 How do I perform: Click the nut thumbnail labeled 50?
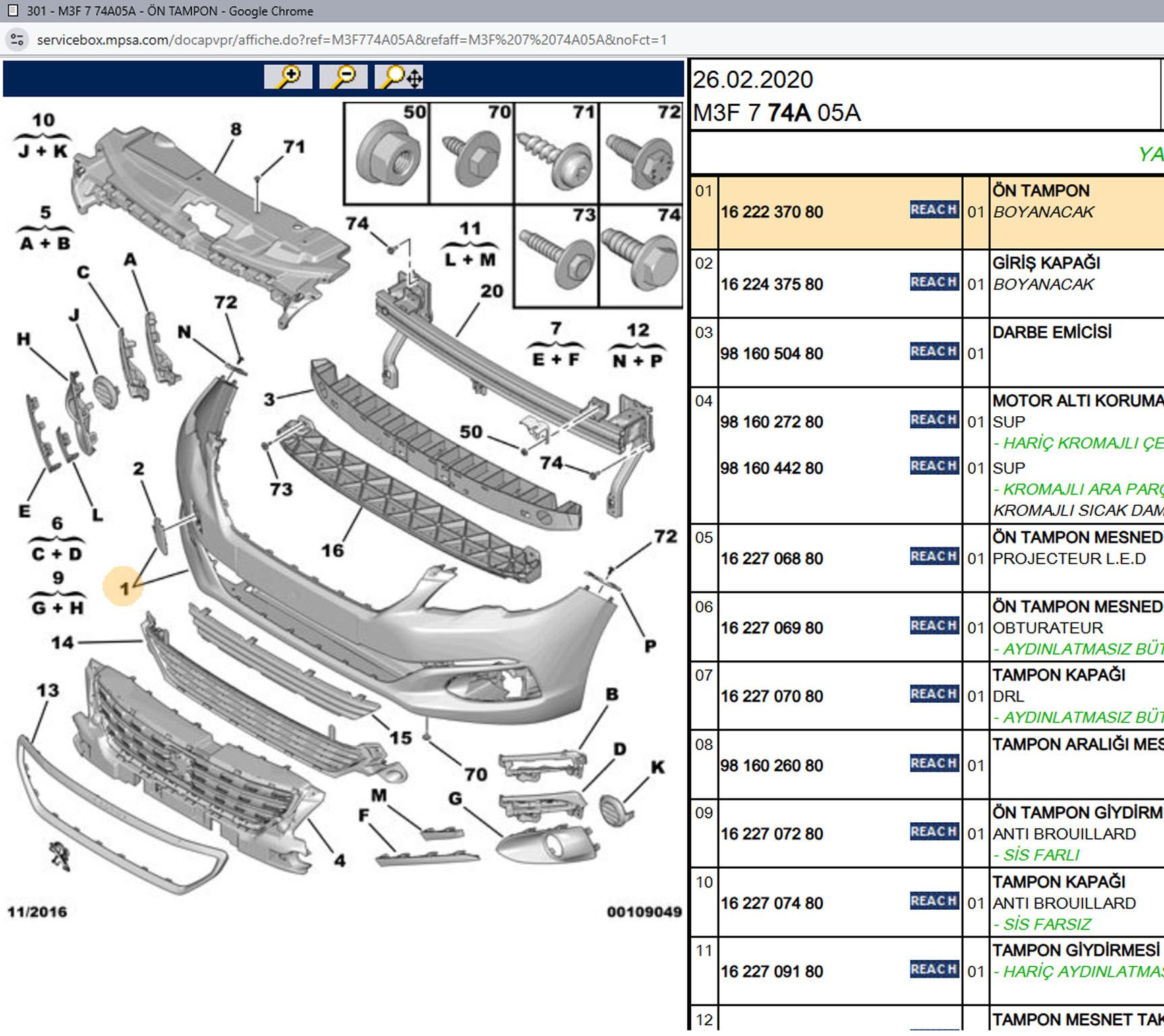pyautogui.click(x=386, y=154)
